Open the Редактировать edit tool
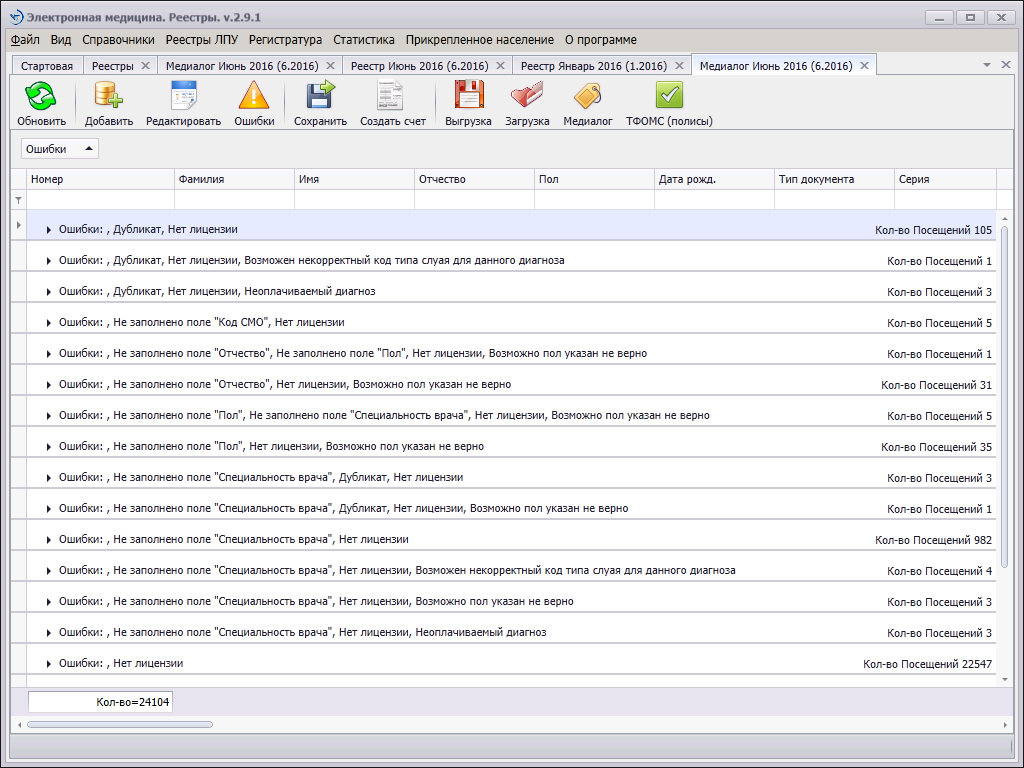Screen dimensions: 1024x768 [x=184, y=95]
